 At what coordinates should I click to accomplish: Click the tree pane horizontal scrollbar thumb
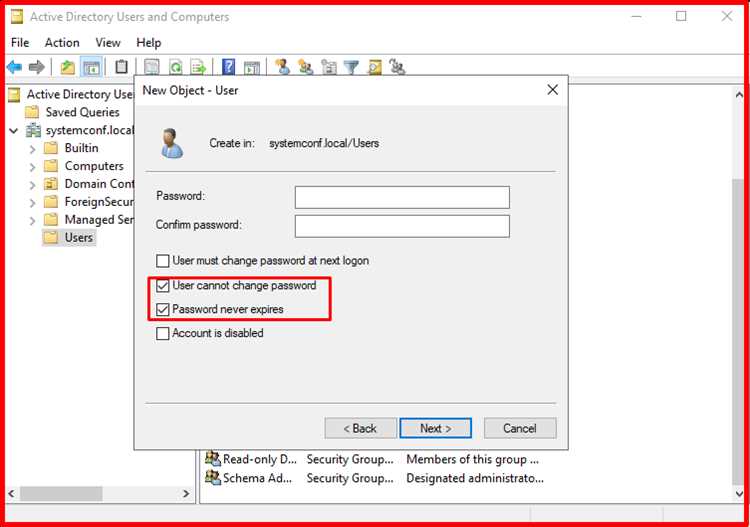61,494
